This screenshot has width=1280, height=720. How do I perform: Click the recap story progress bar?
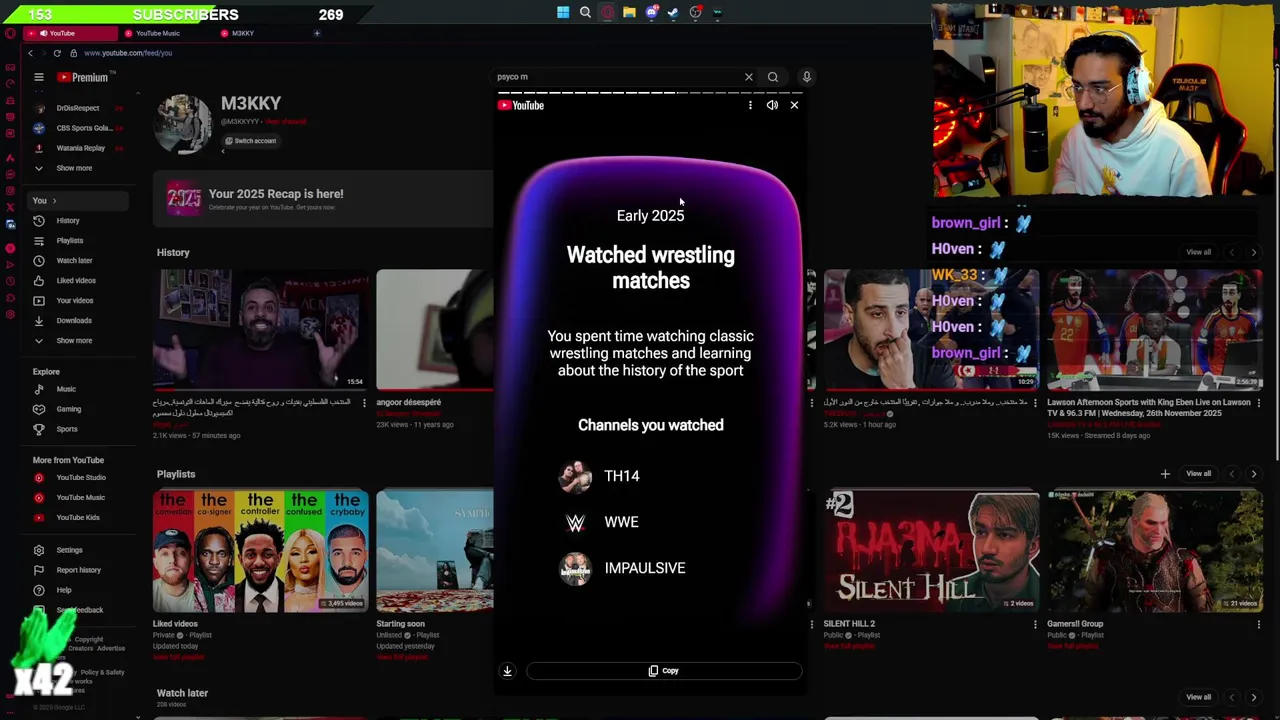tap(650, 93)
